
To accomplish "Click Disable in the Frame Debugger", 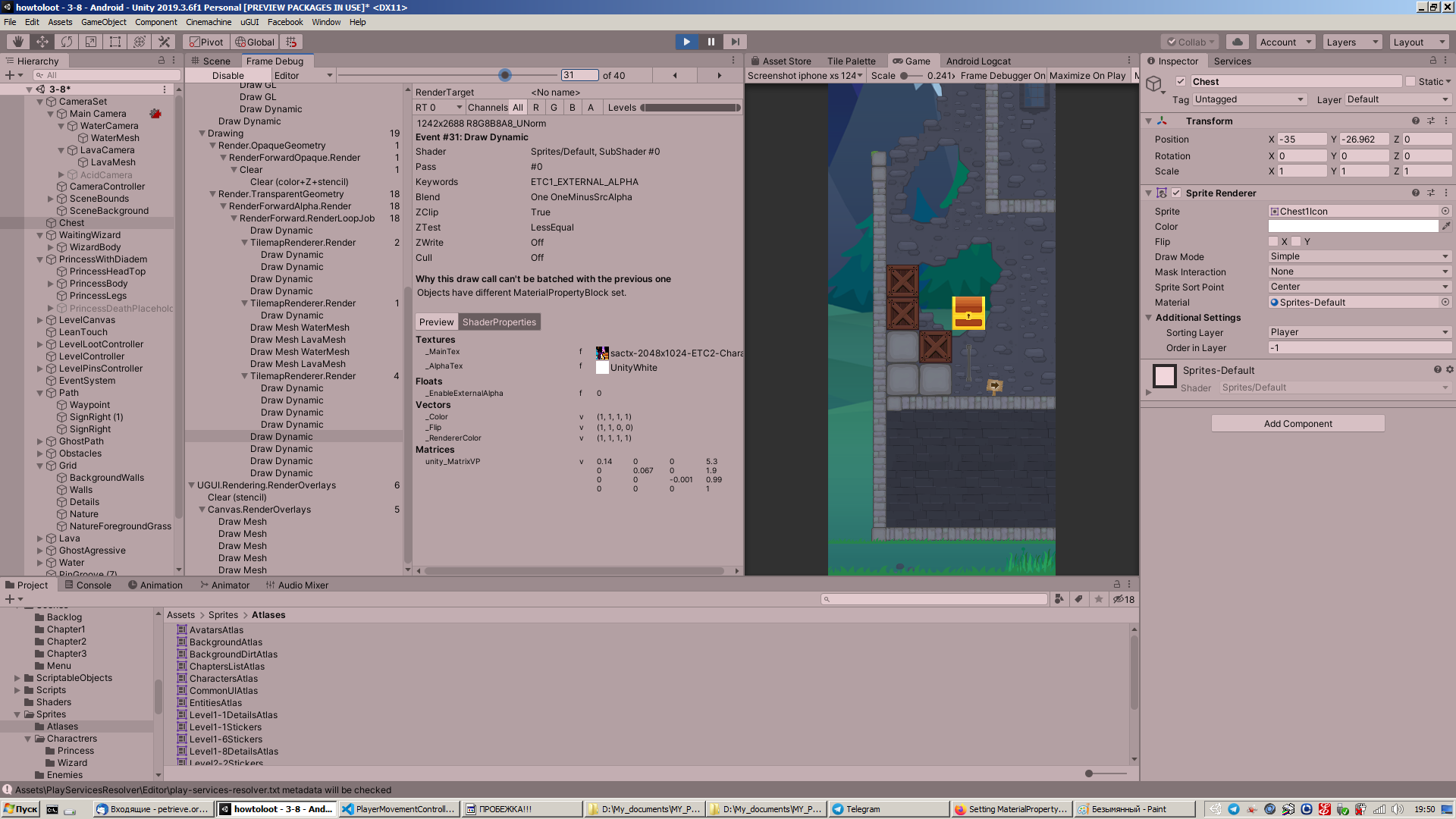I will pos(227,75).
